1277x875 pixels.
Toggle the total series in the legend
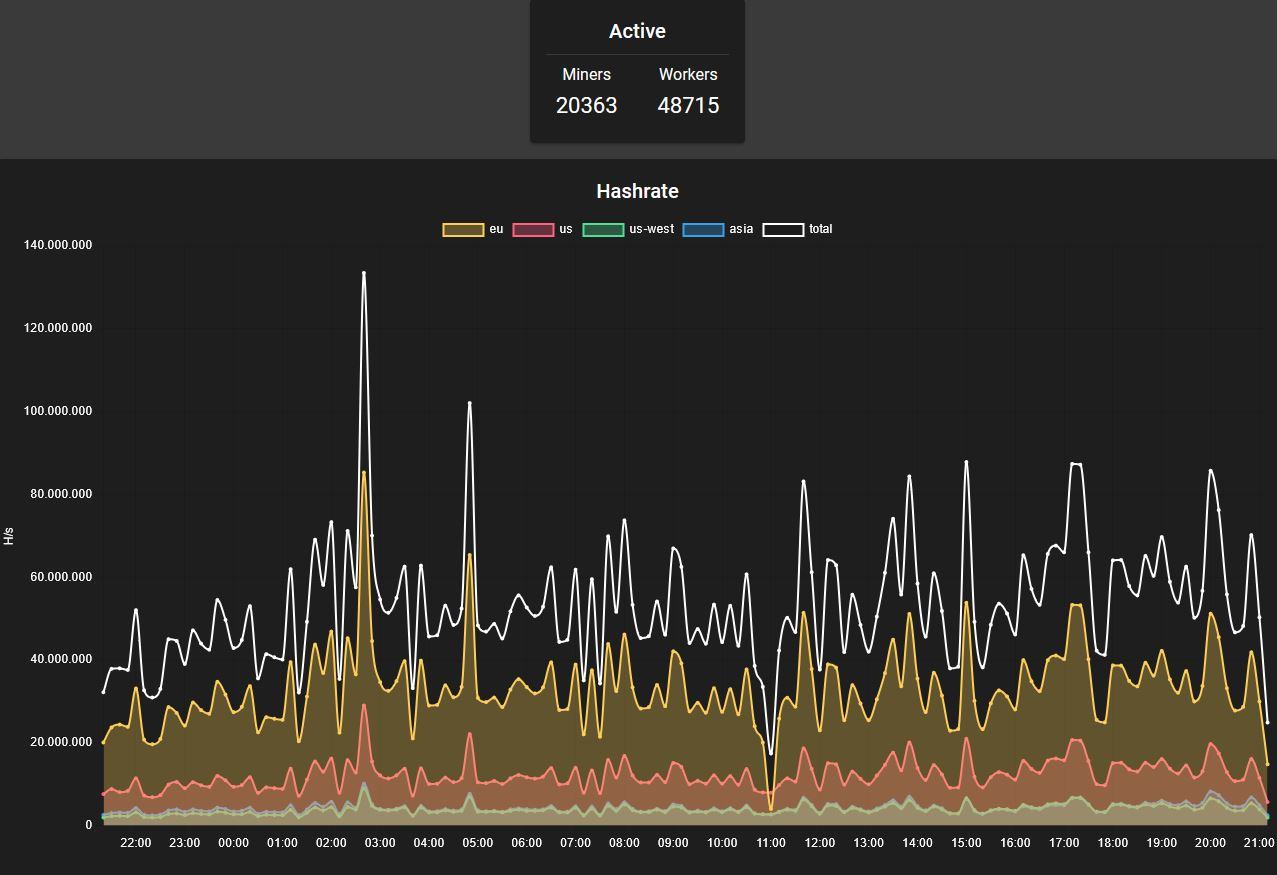pos(798,229)
